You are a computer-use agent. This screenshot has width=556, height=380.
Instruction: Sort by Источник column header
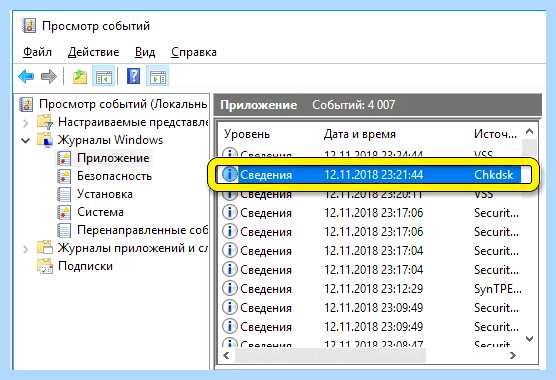coord(495,134)
